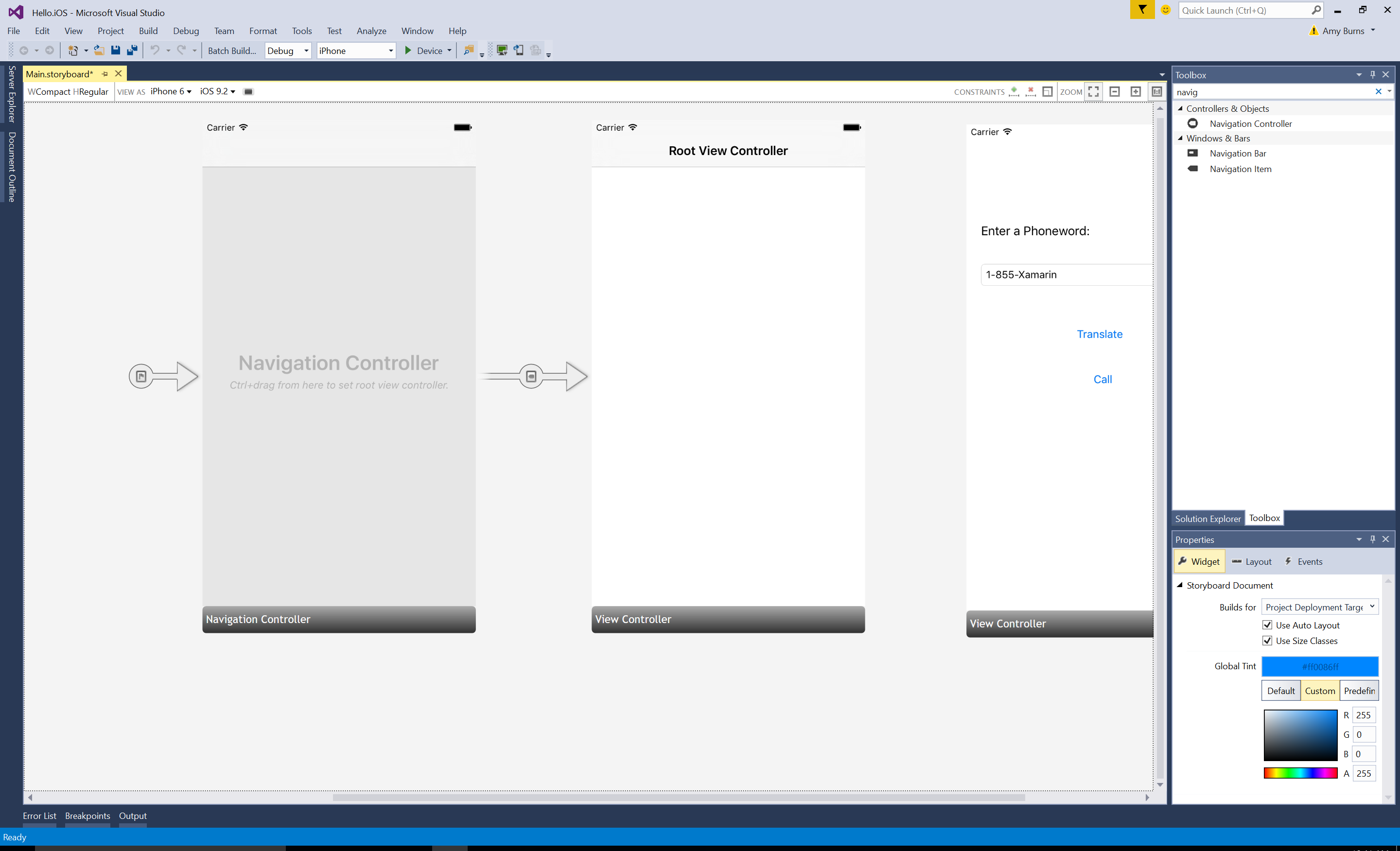This screenshot has height=851, width=1400.
Task: Click the Navigation Bar item in Toolbox
Action: [1238, 153]
